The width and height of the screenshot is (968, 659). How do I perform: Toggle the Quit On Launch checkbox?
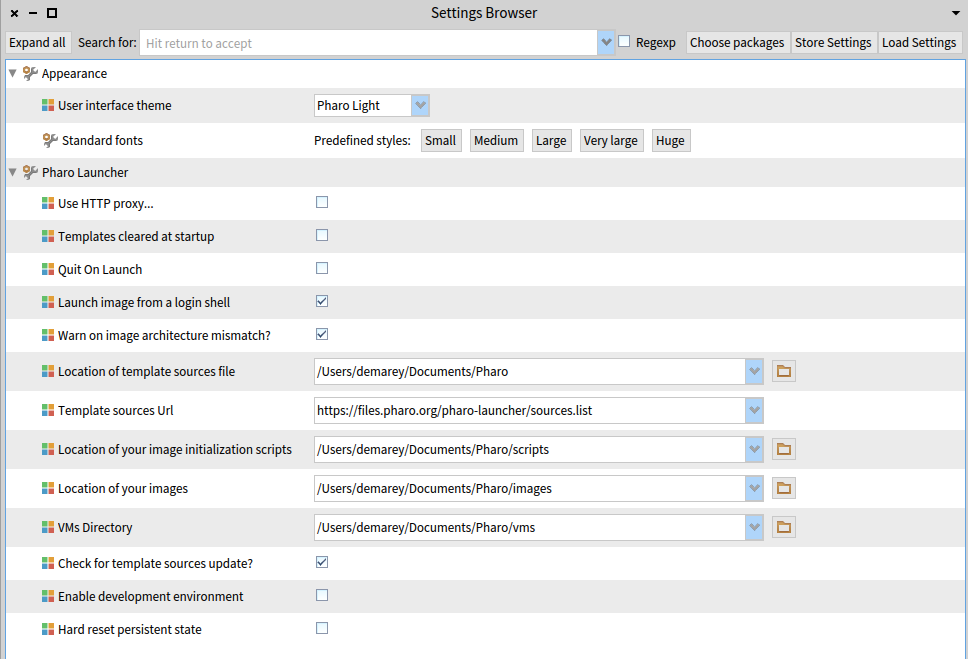pyautogui.click(x=322, y=268)
